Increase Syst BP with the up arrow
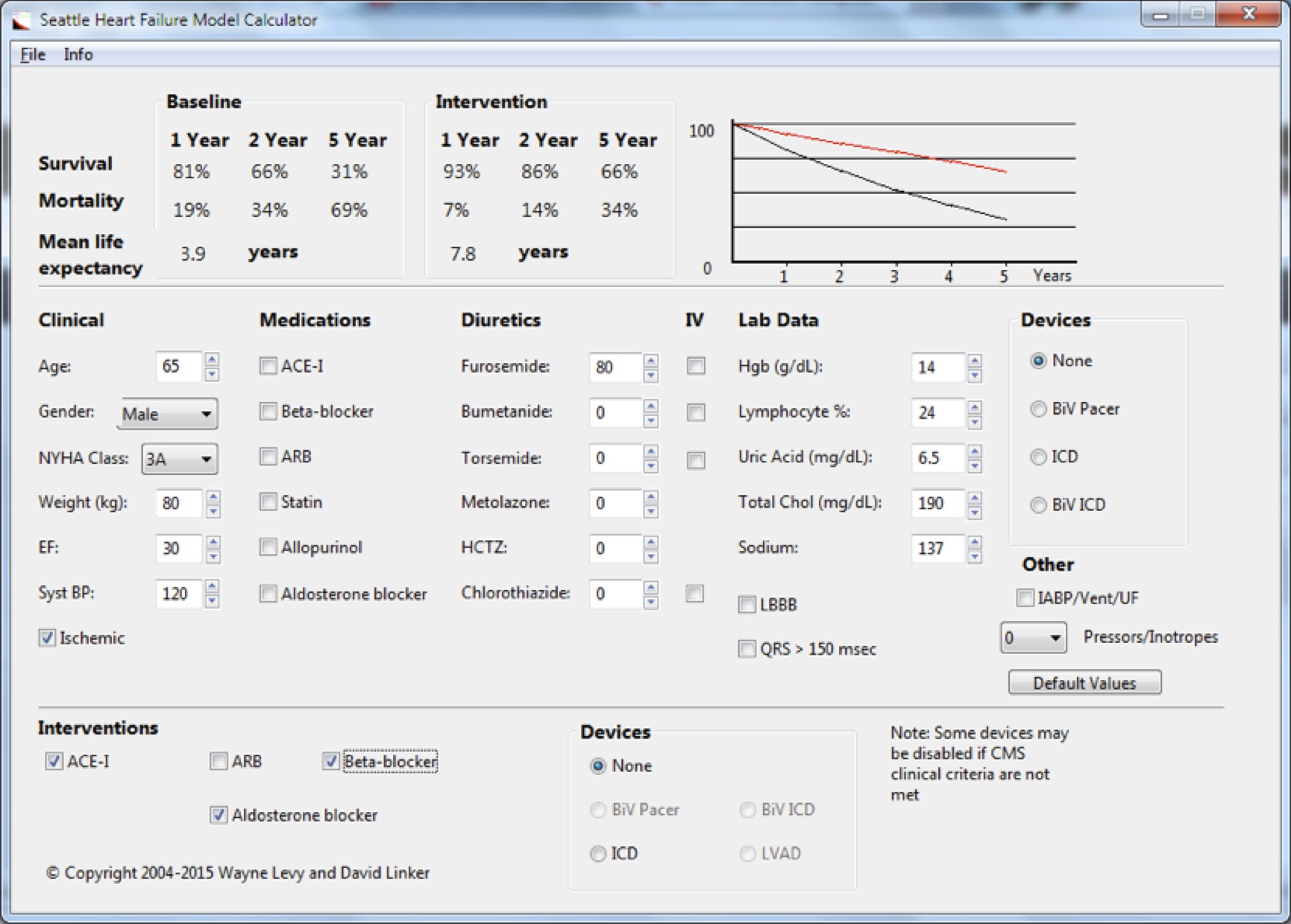 click(x=213, y=586)
